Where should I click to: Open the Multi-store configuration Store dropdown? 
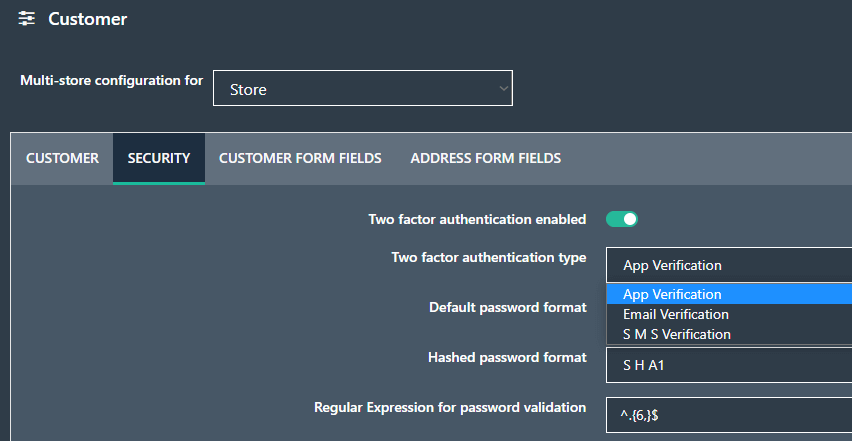(x=362, y=89)
